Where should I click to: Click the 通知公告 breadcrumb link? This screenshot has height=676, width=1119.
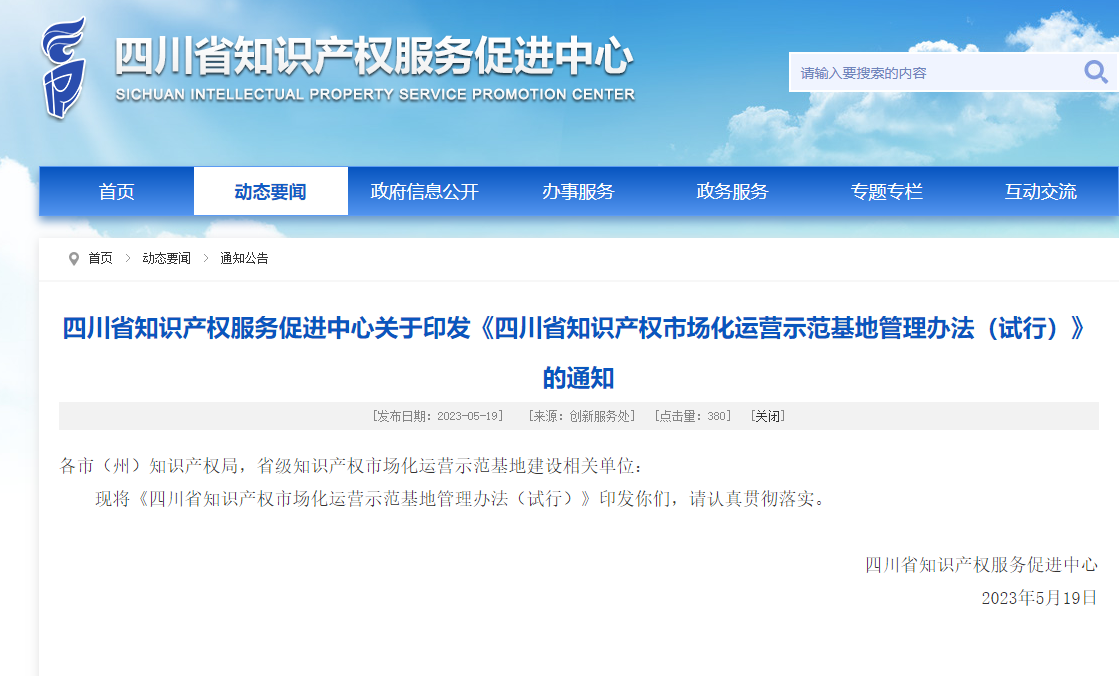click(x=244, y=259)
